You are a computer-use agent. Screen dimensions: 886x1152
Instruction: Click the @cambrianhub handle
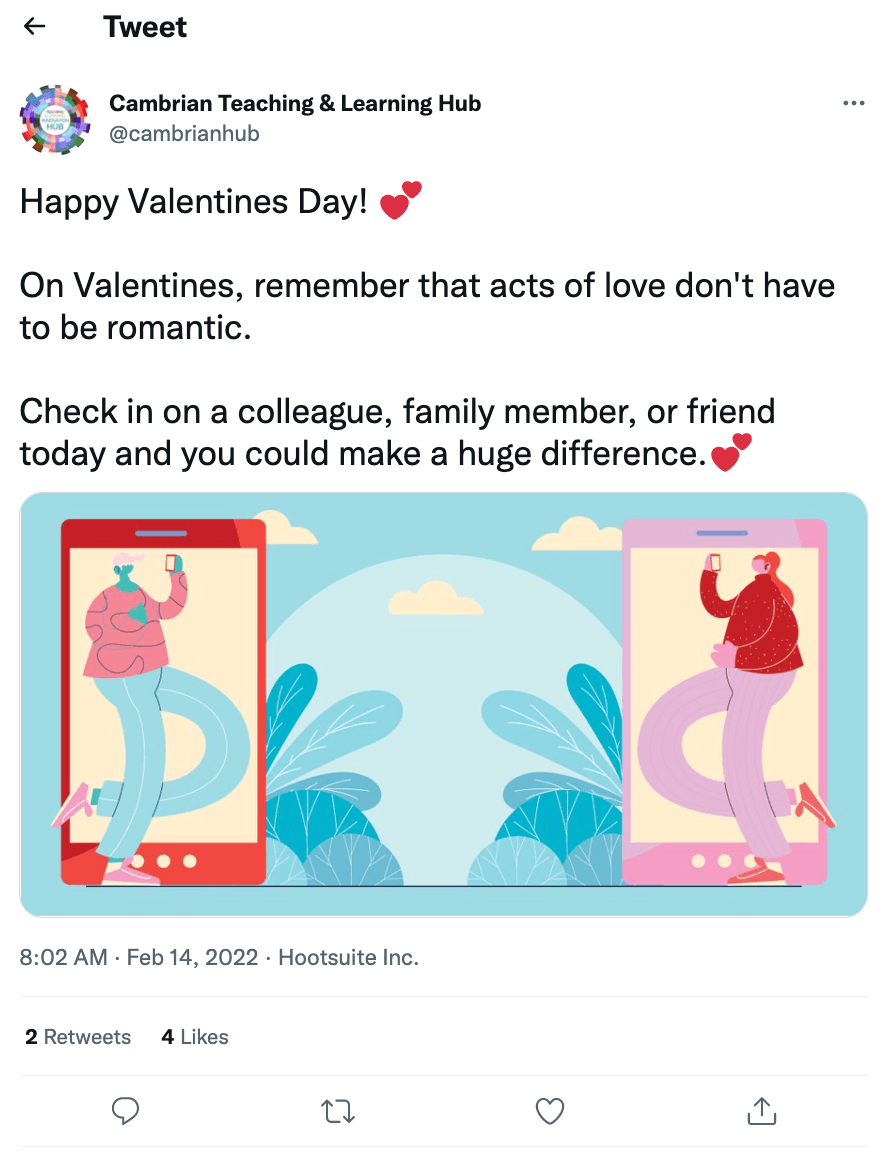(x=184, y=133)
